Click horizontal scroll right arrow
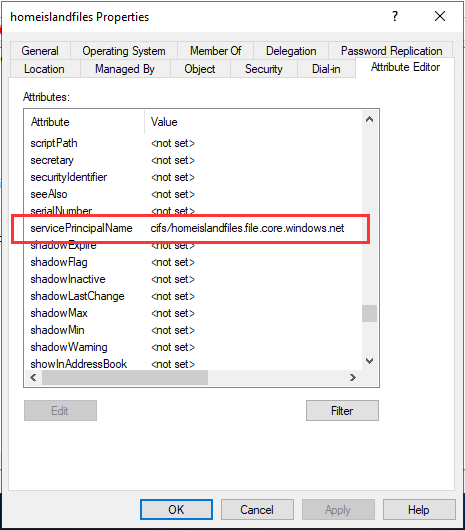Screen dimensions: 465x530 click(352, 377)
